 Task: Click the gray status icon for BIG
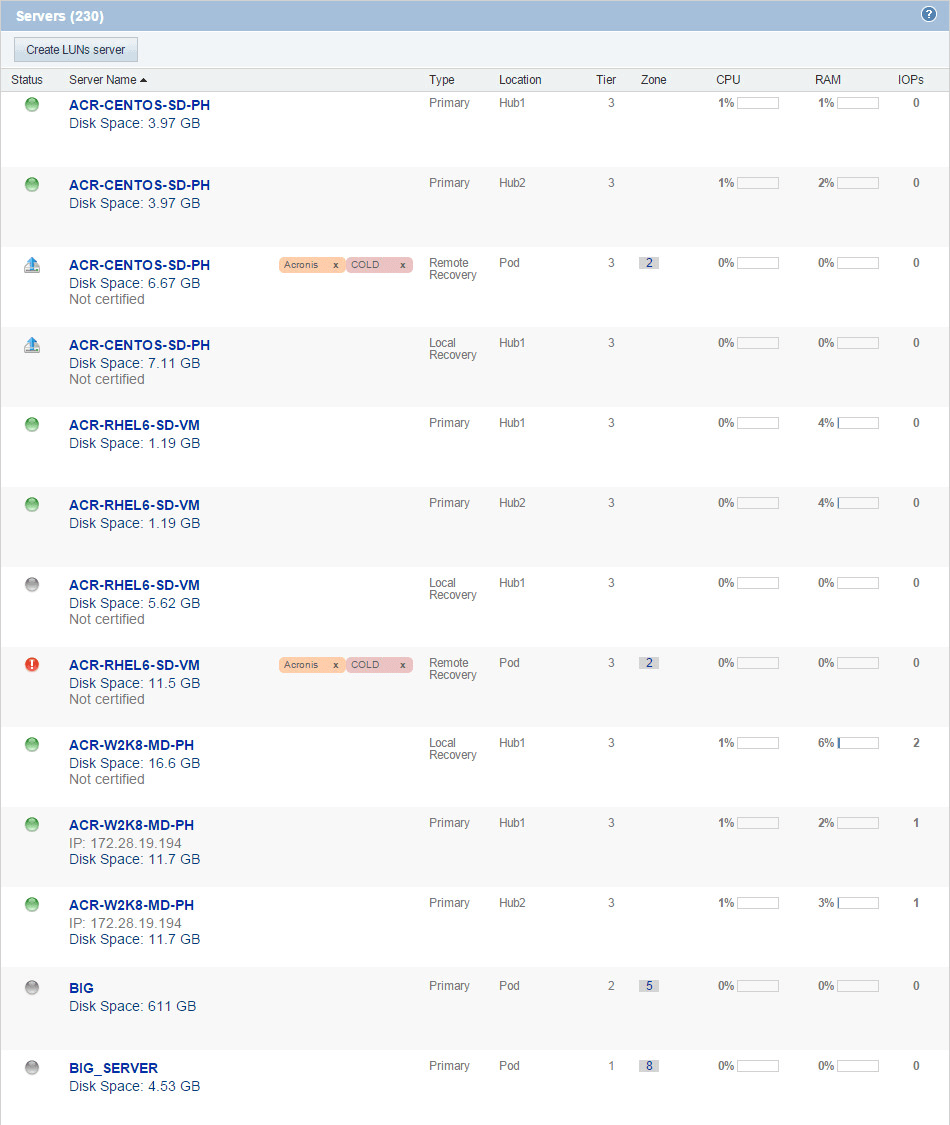(x=32, y=987)
